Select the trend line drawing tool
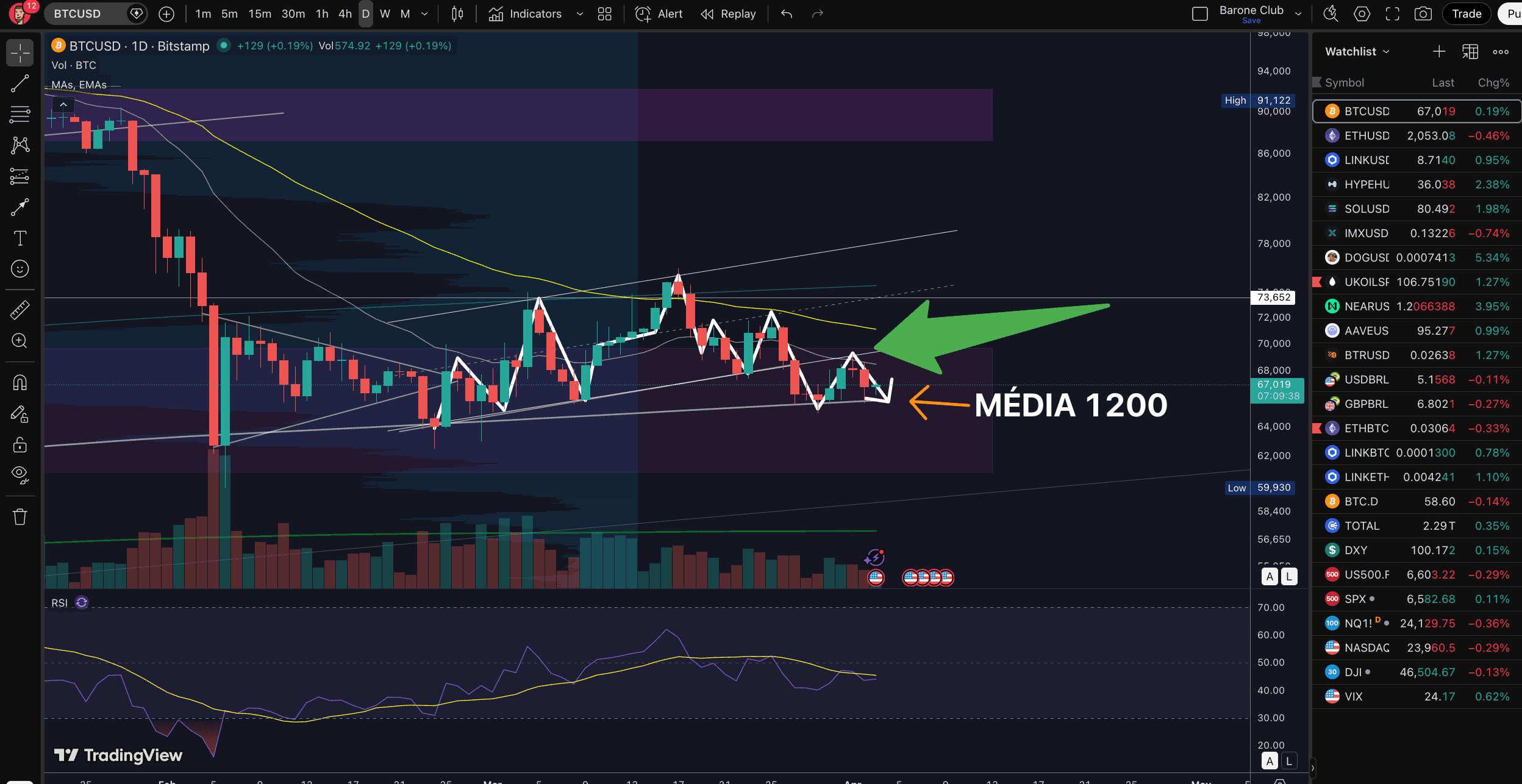 [x=20, y=84]
